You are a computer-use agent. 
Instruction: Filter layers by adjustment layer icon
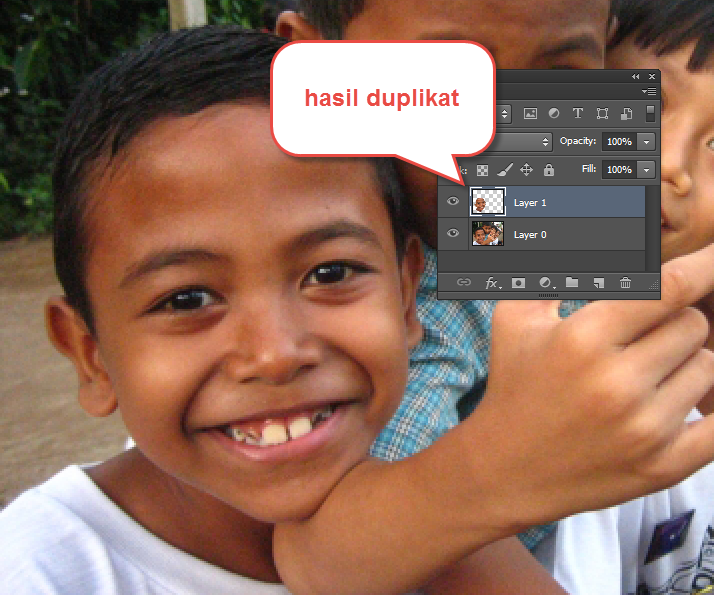tap(554, 113)
